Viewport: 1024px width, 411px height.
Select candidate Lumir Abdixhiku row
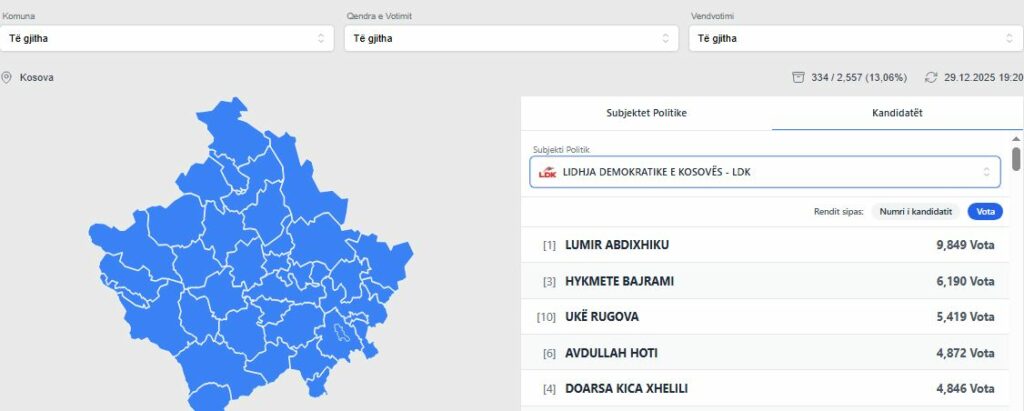click(x=765, y=245)
